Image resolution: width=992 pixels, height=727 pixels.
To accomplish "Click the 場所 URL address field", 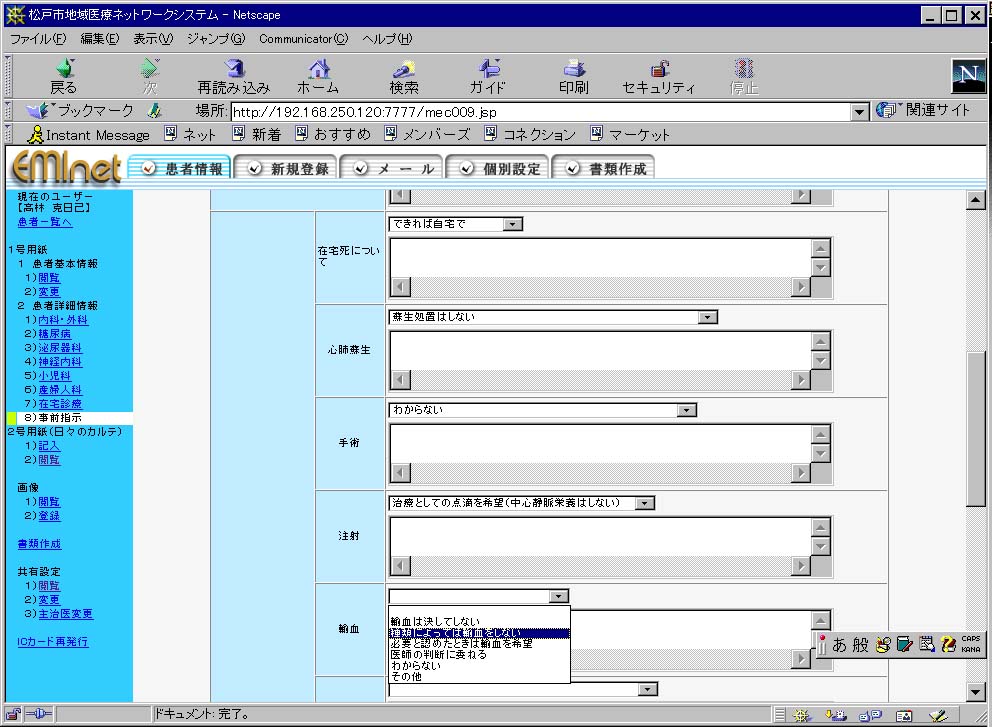I will [540, 112].
